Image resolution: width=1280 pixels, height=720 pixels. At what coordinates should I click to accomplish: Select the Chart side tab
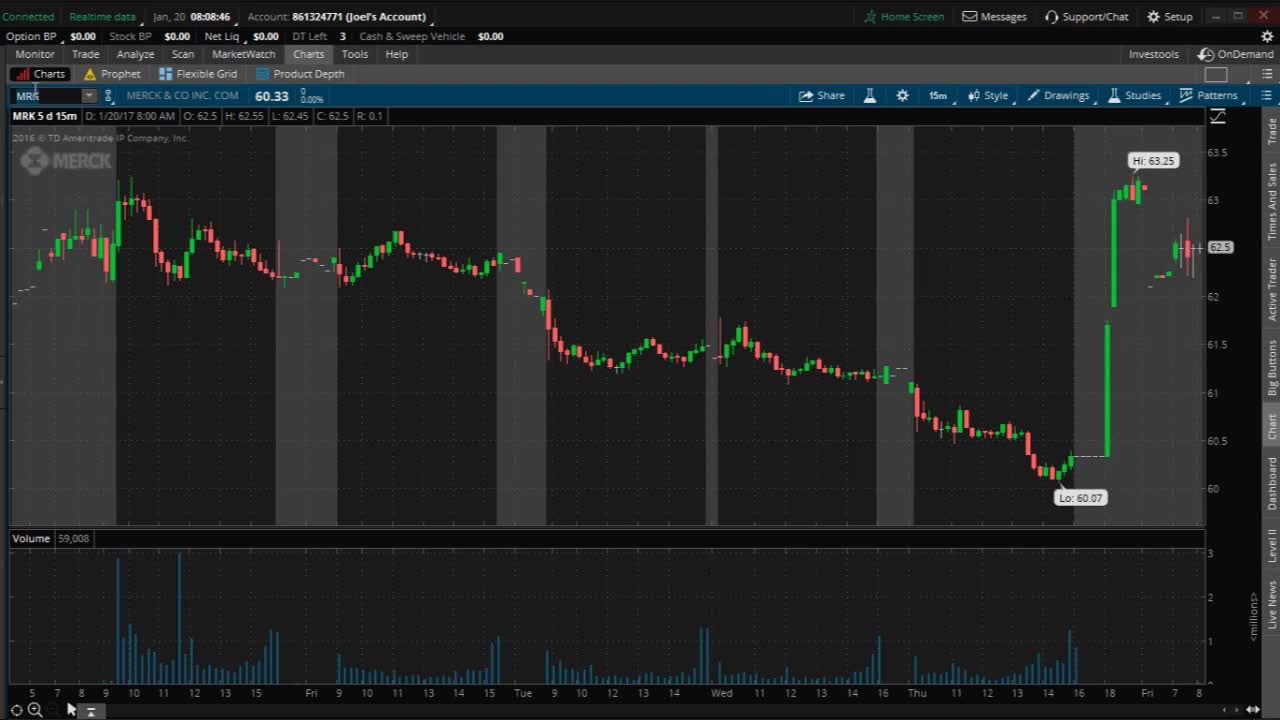click(x=1272, y=426)
